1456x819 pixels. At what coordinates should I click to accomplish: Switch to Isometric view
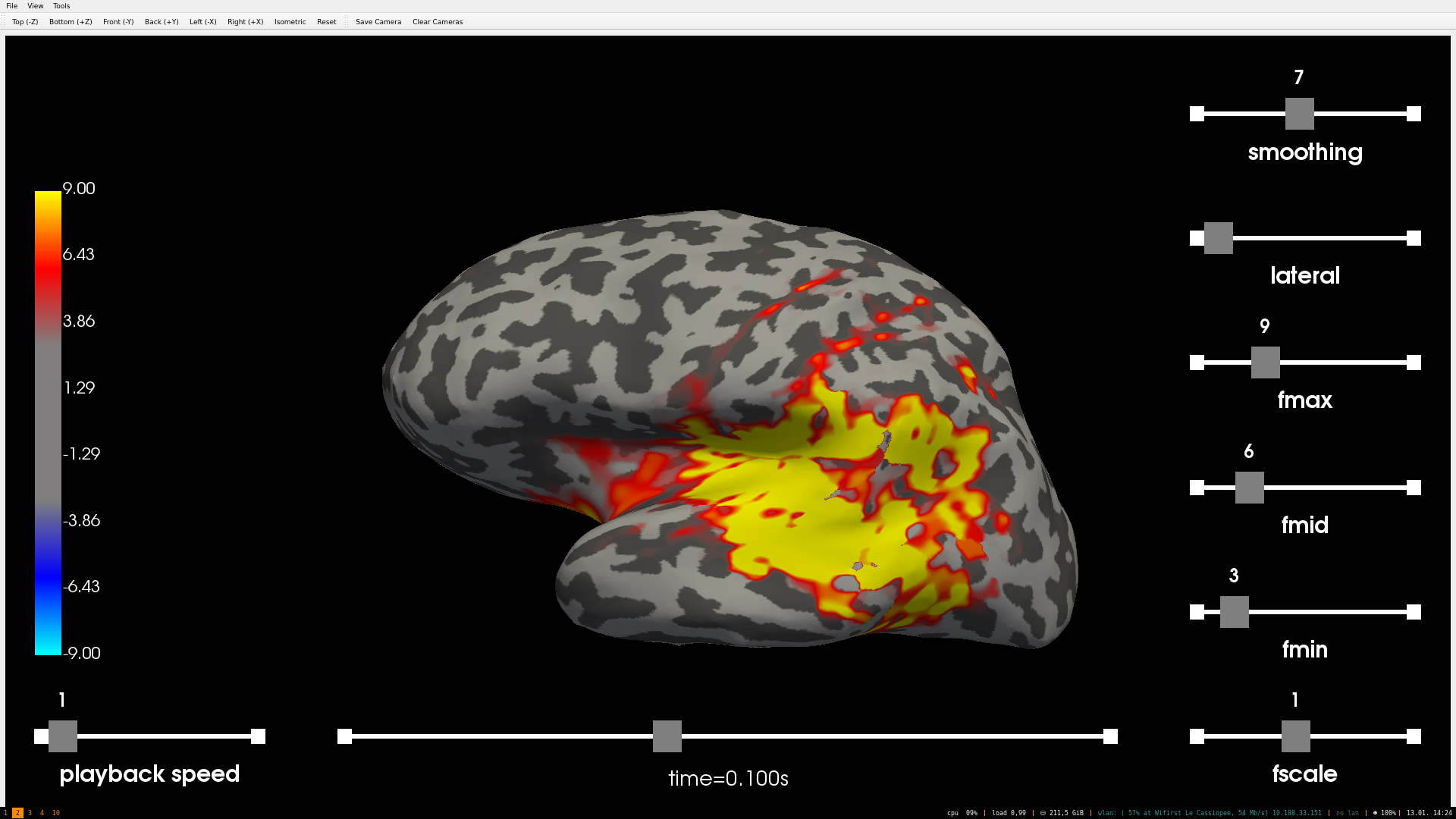tap(290, 22)
